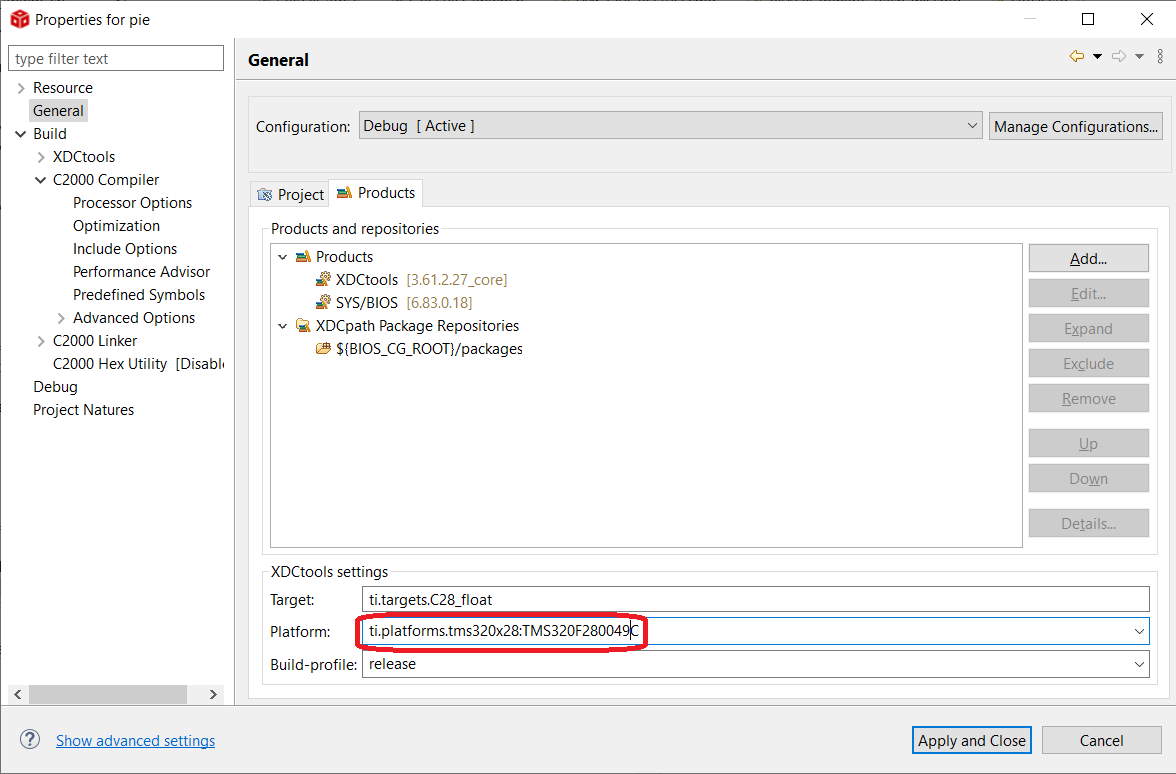Image resolution: width=1176 pixels, height=774 pixels.
Task: Open the view menu dots icon
Action: click(x=1160, y=56)
